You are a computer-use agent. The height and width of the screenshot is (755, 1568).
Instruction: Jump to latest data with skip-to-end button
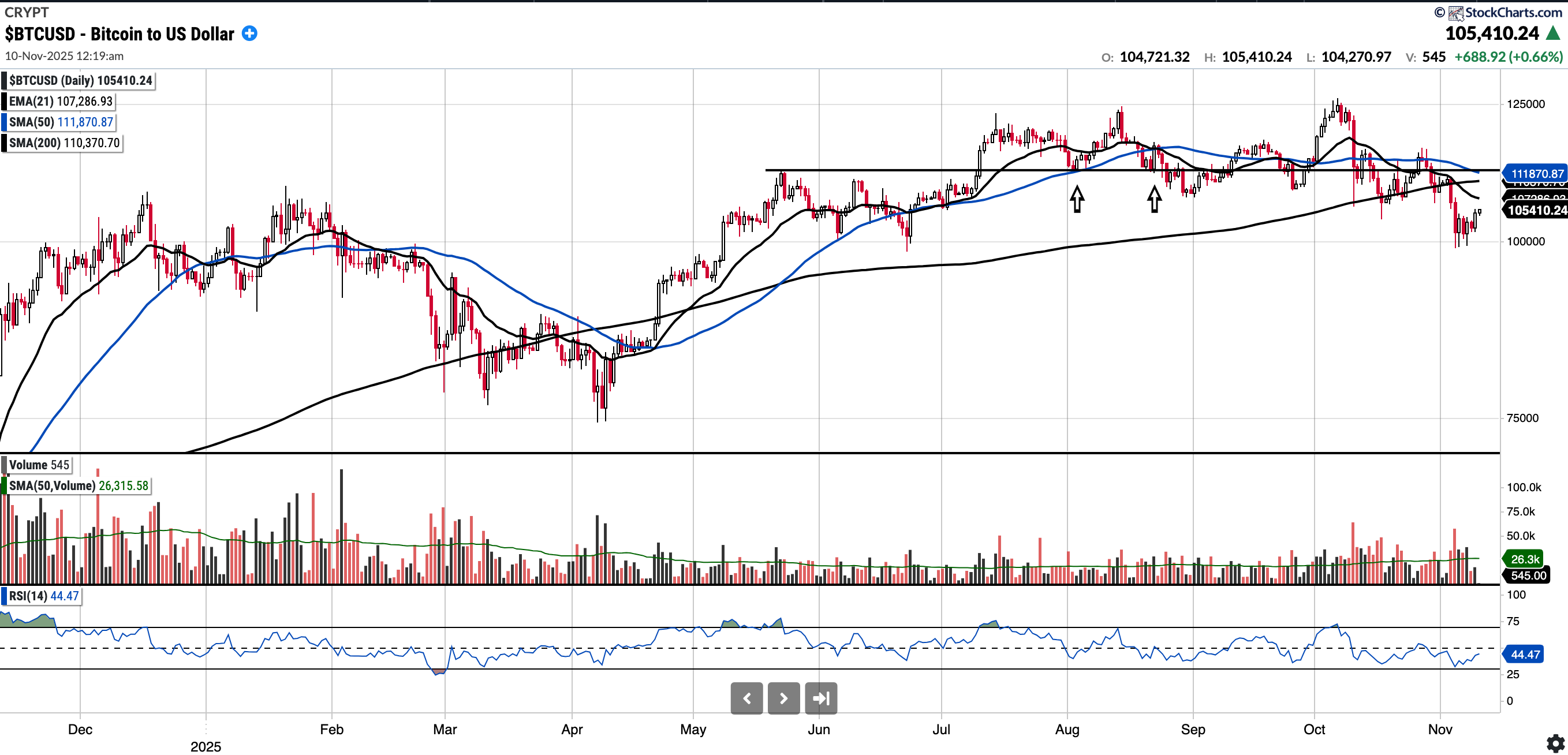click(820, 698)
